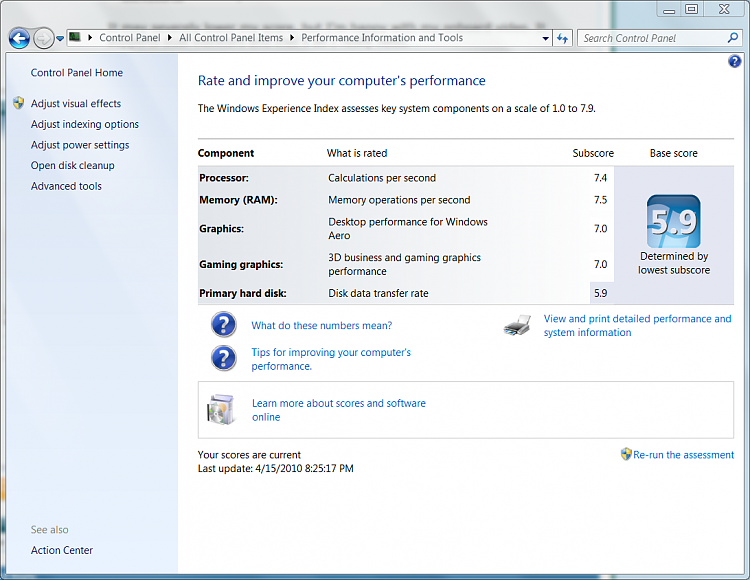Click the Memory subscore 7.5

[x=600, y=200]
